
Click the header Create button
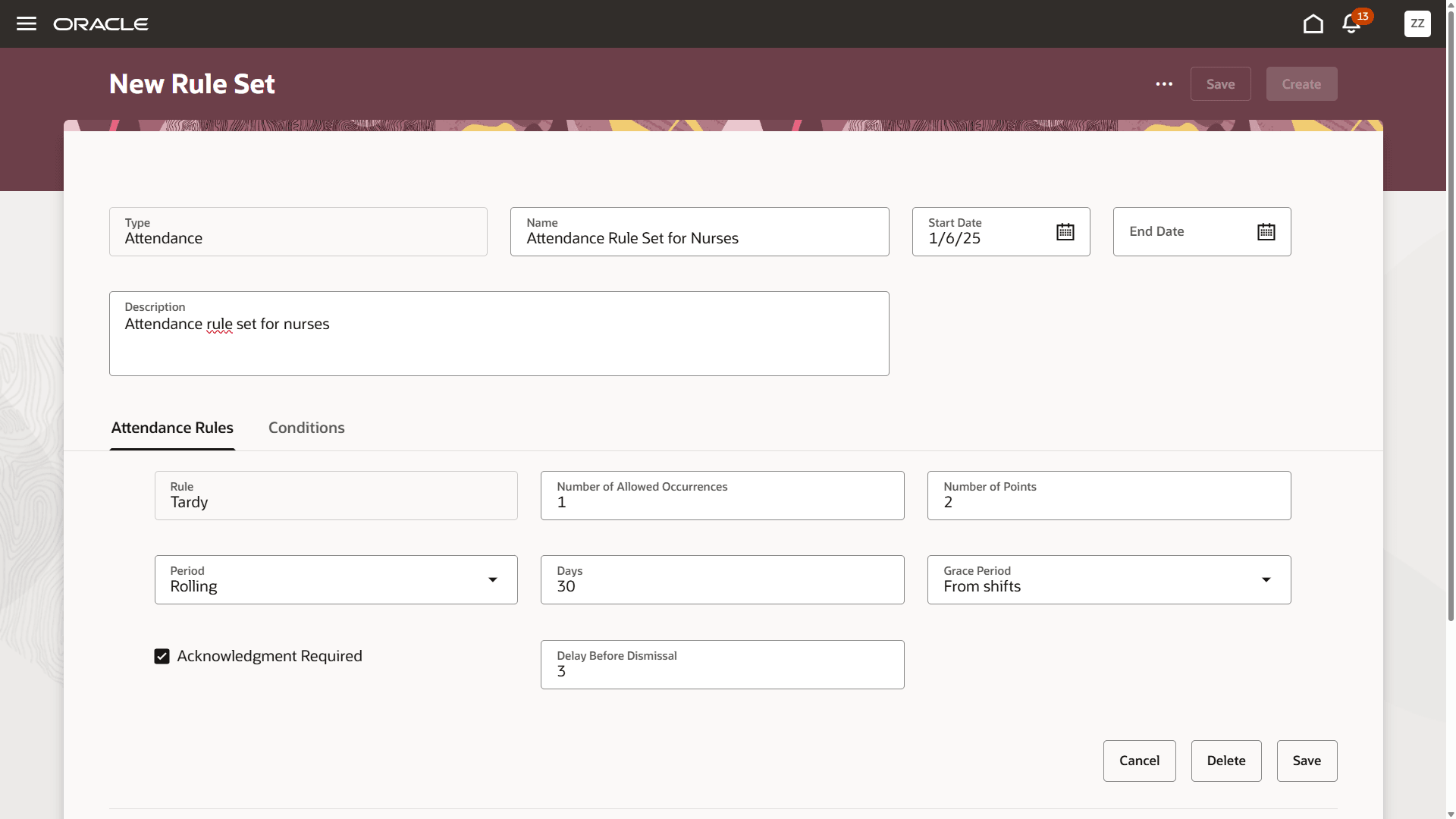pyautogui.click(x=1301, y=84)
